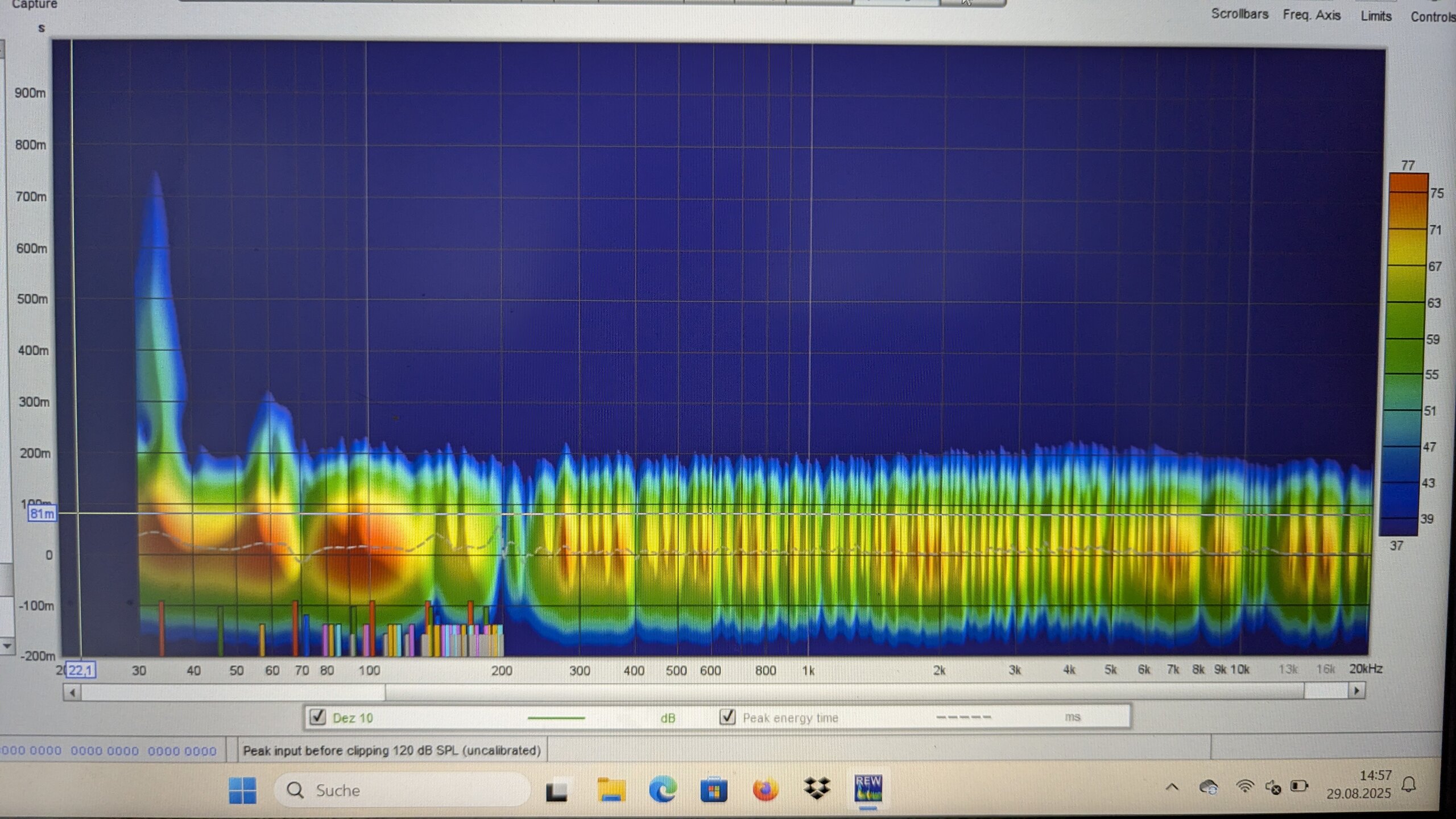Open Microsoft Store from taskbar

[x=714, y=791]
